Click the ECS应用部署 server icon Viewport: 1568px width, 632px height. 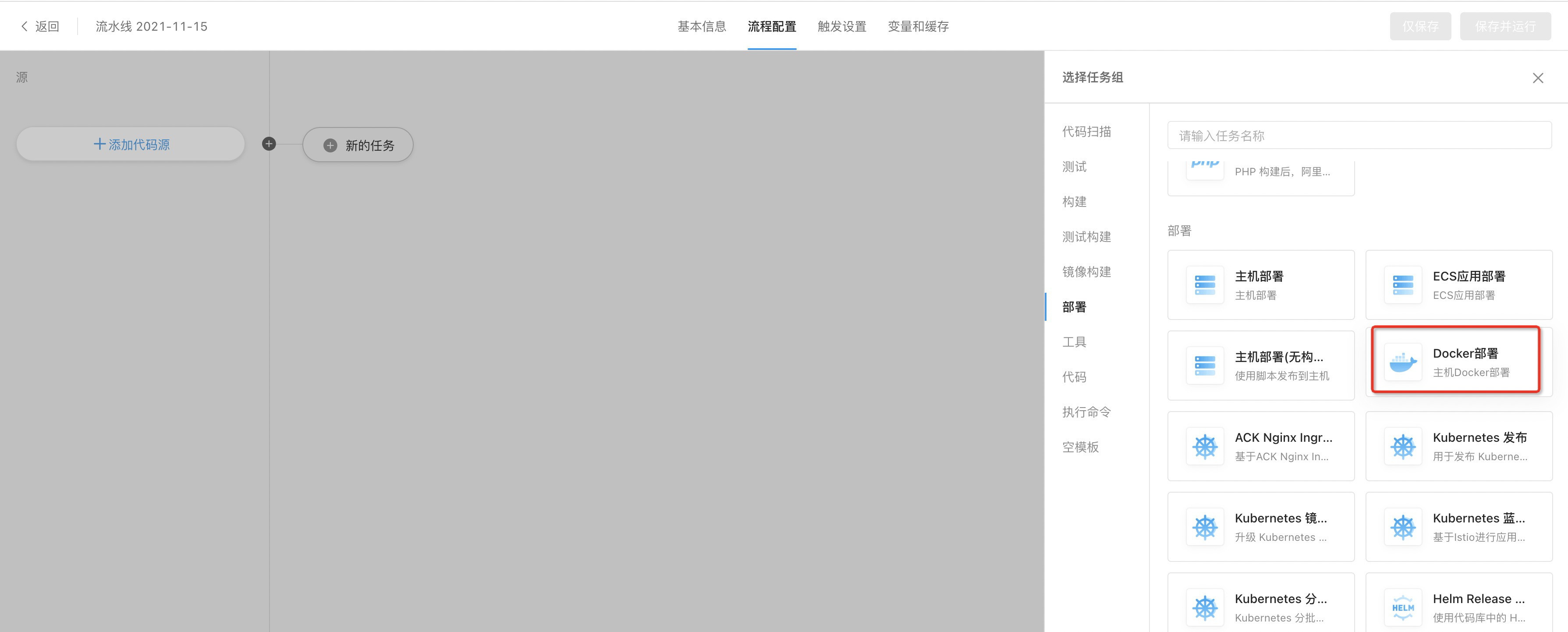coord(1402,285)
